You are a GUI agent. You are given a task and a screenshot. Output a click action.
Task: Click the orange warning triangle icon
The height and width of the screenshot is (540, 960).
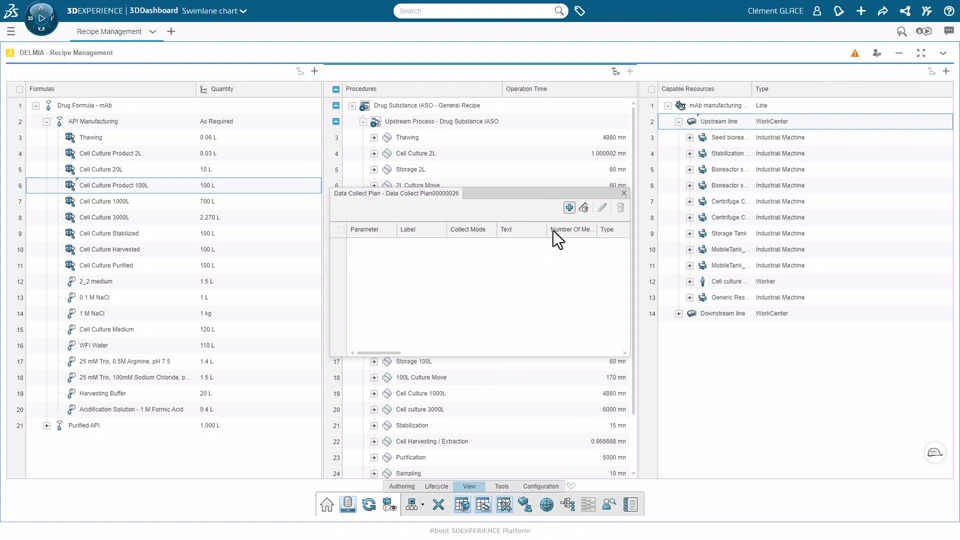pyautogui.click(x=855, y=53)
